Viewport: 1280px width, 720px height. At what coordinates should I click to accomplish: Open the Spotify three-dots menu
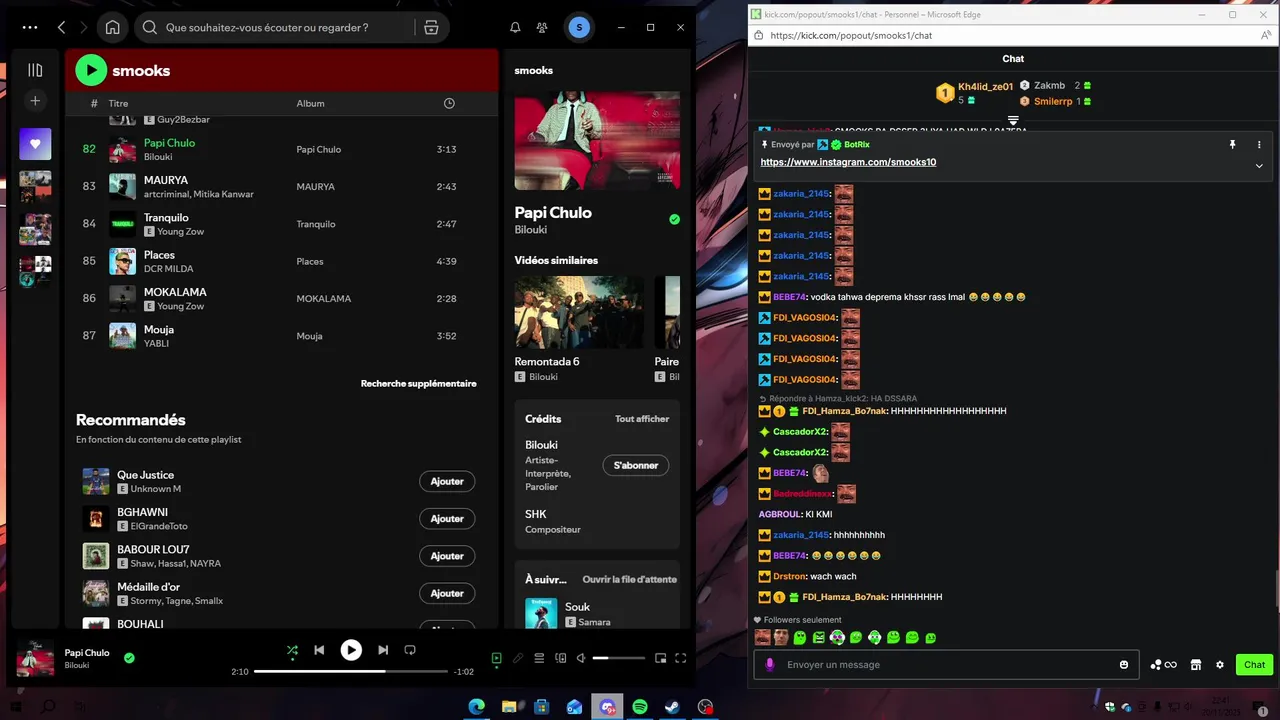[30, 28]
